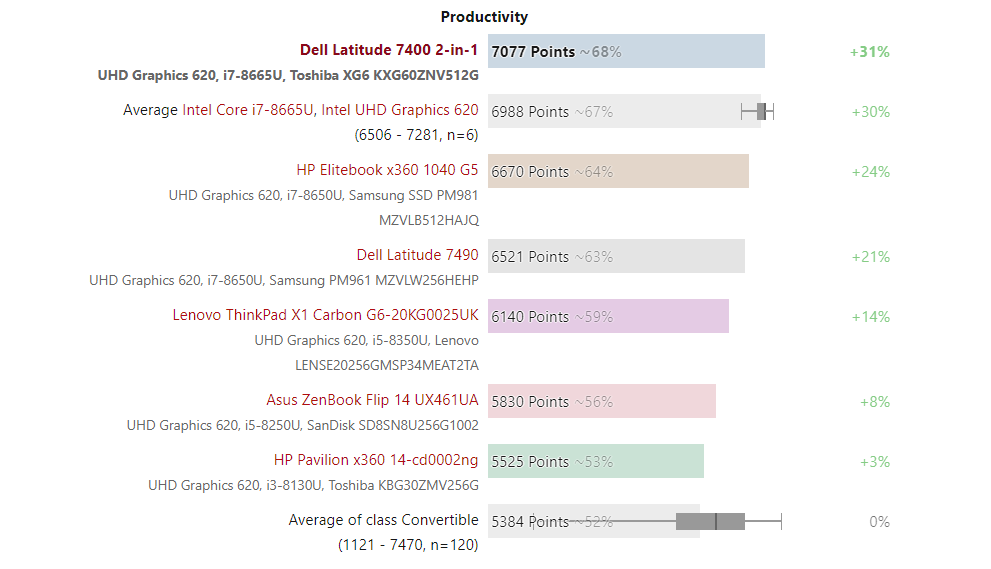Select the 5830 Points pink bar
This screenshot has width=991, height=569.
602,401
